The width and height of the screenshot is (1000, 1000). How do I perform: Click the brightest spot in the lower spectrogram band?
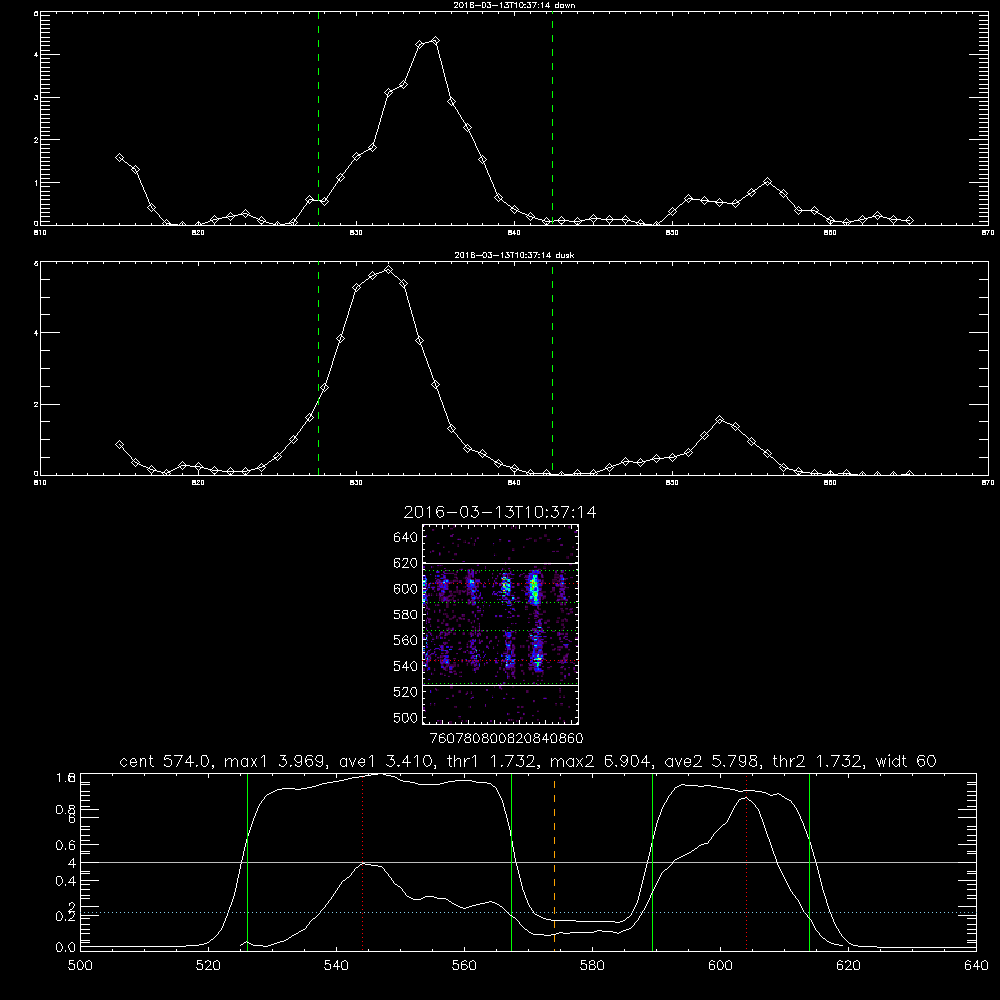(x=538, y=659)
